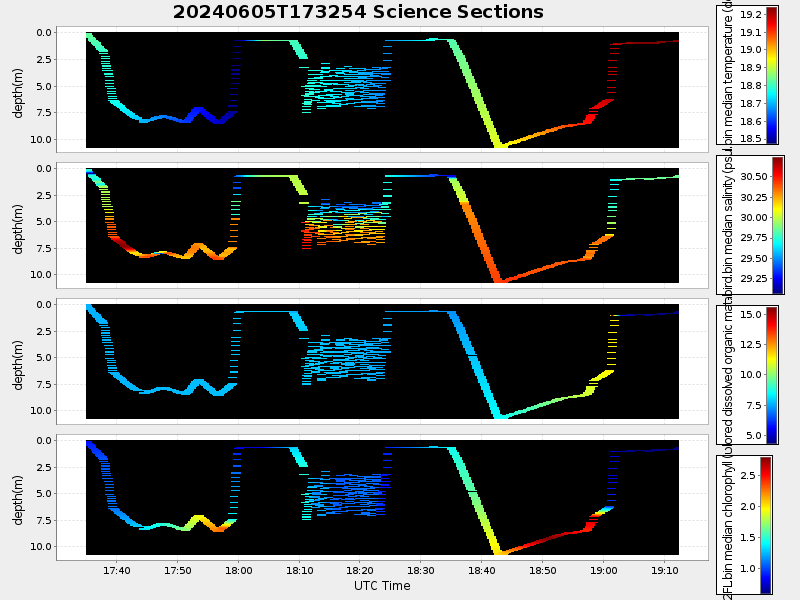Select the dissolved organic matter colorbar gradient
Viewport: 800px width, 600px height.
click(771, 375)
